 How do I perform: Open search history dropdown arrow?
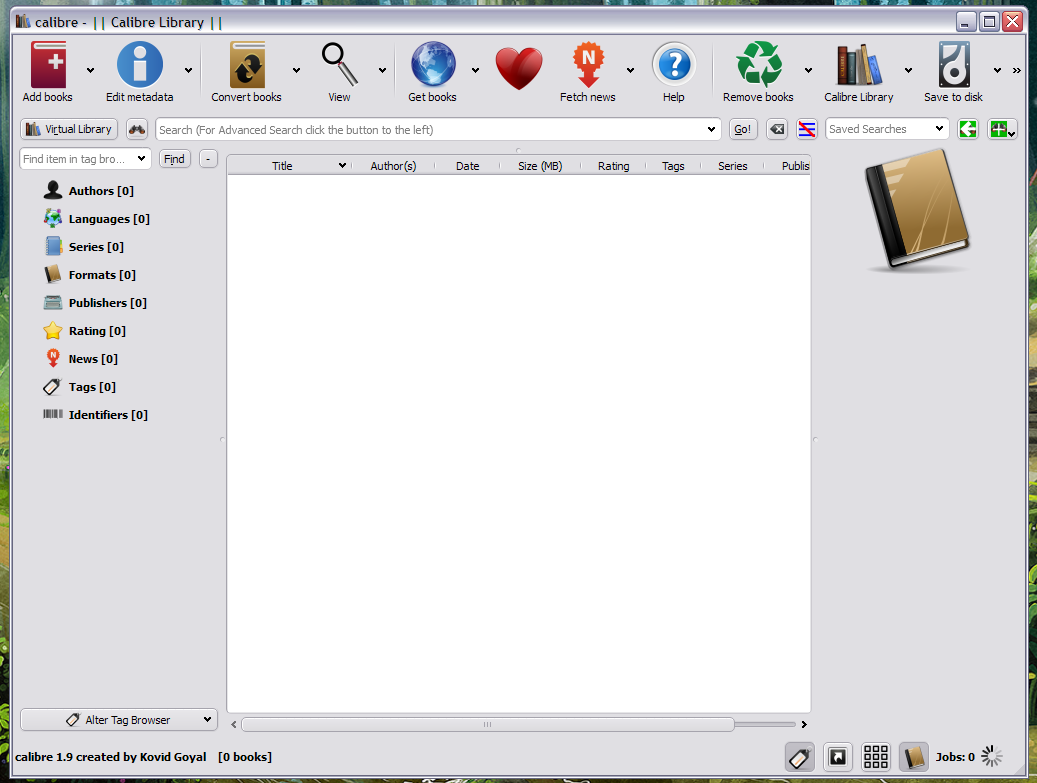point(711,130)
